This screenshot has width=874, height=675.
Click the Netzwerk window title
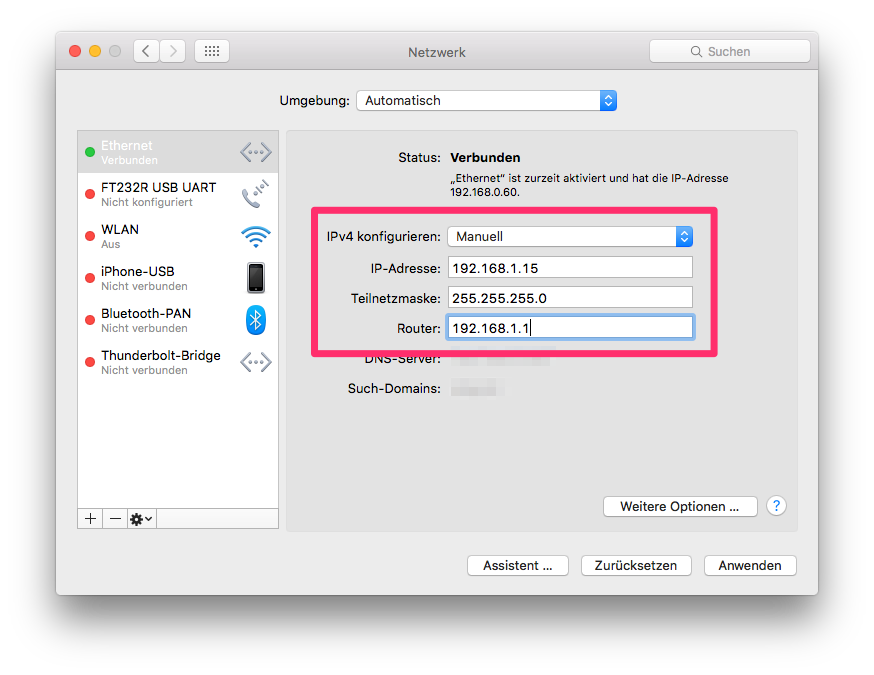(436, 52)
